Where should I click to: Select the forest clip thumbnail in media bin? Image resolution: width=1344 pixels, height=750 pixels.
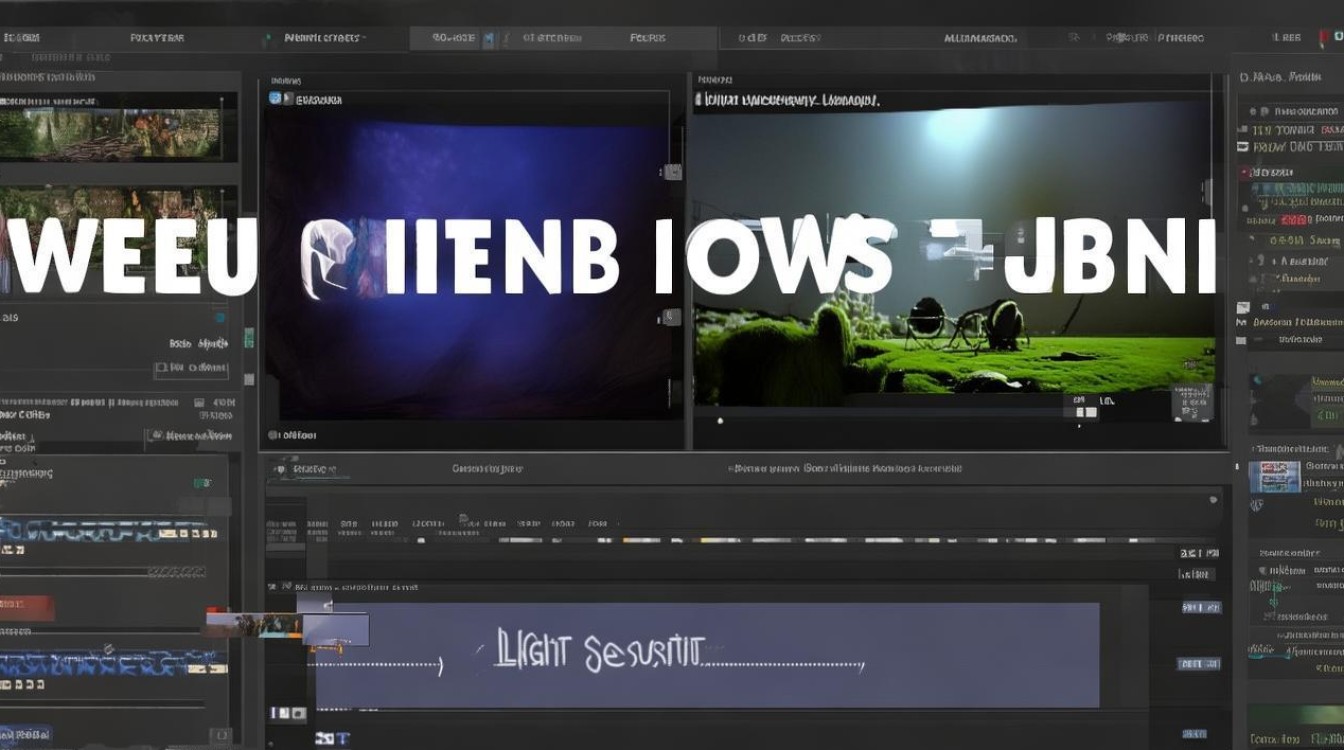119,127
